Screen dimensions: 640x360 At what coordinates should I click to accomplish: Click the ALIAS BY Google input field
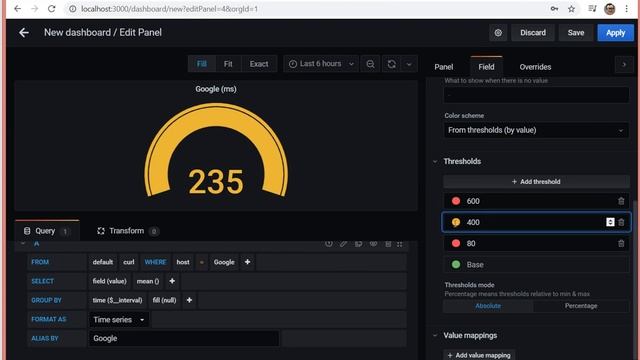[184, 338]
